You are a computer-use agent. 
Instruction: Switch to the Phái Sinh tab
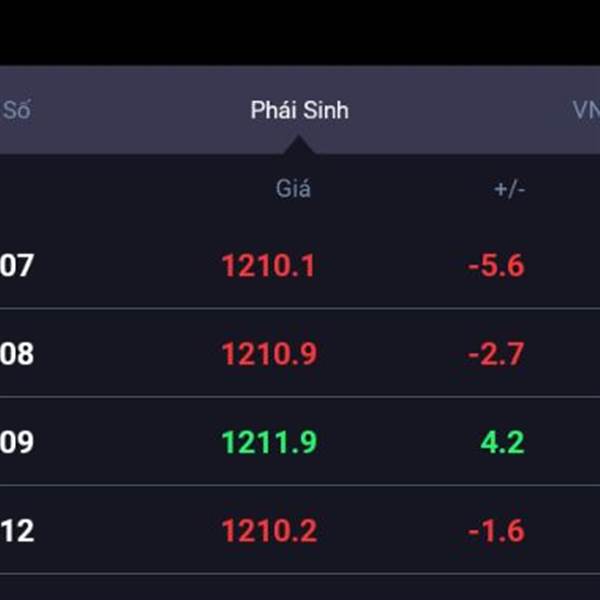[299, 110]
